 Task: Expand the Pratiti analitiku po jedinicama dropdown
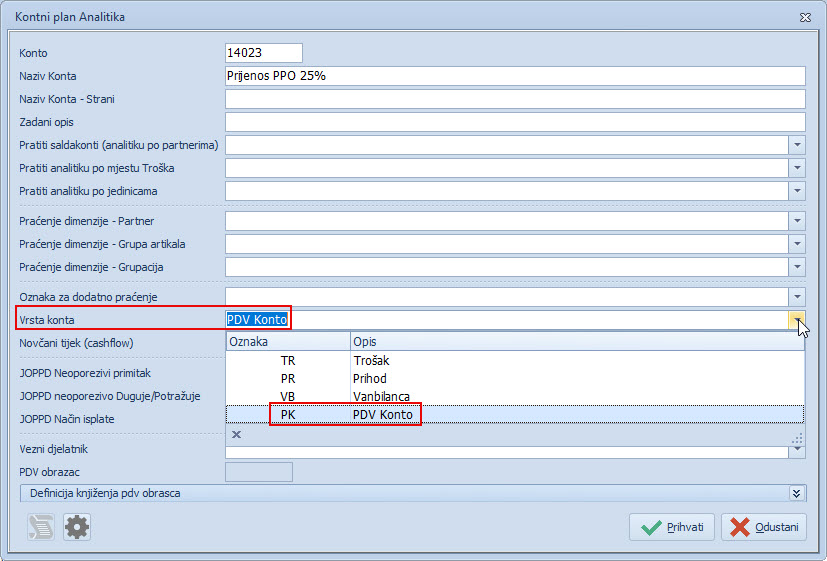pyautogui.click(x=797, y=191)
